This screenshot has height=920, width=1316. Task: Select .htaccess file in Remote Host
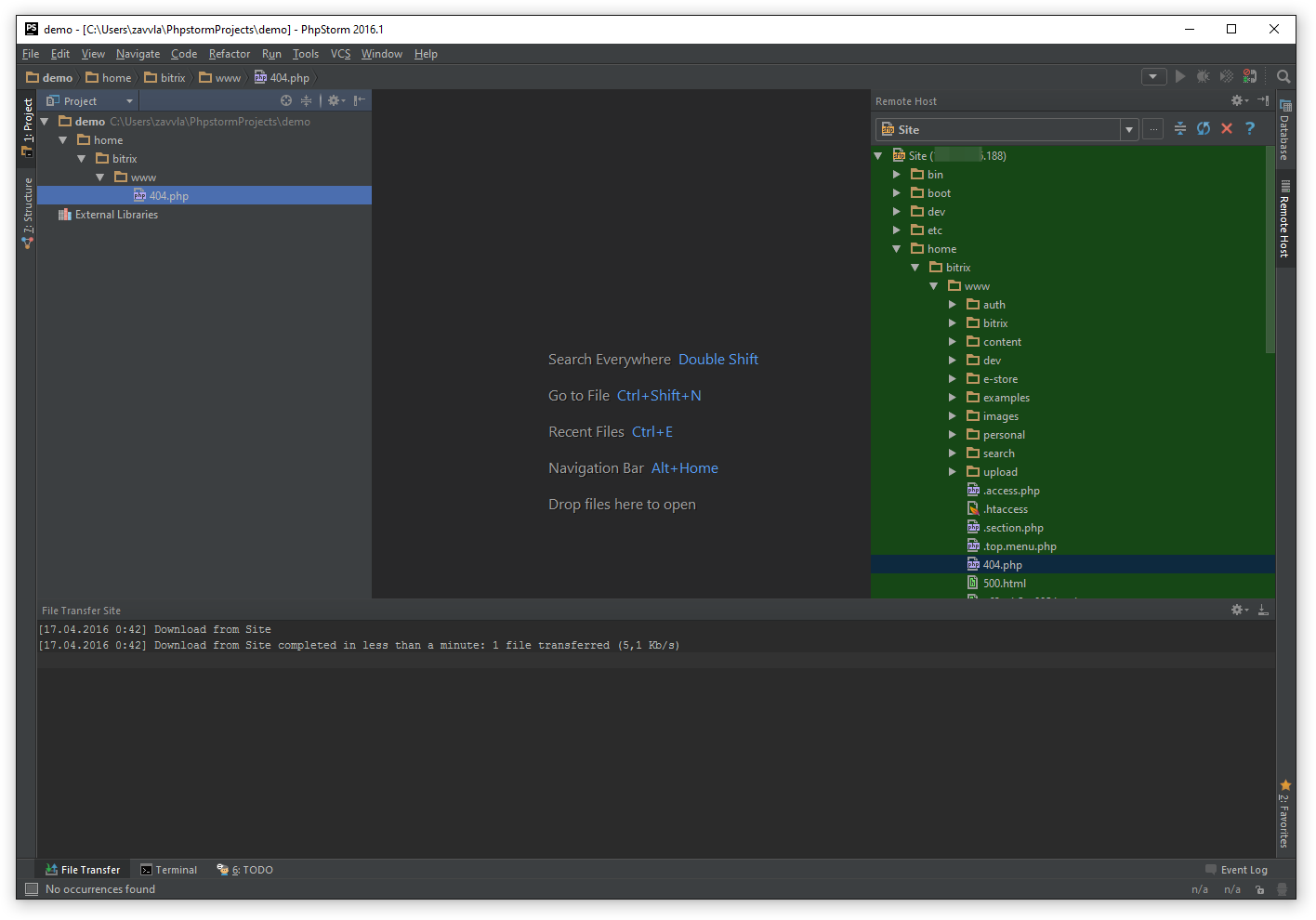pyautogui.click(x=1006, y=509)
